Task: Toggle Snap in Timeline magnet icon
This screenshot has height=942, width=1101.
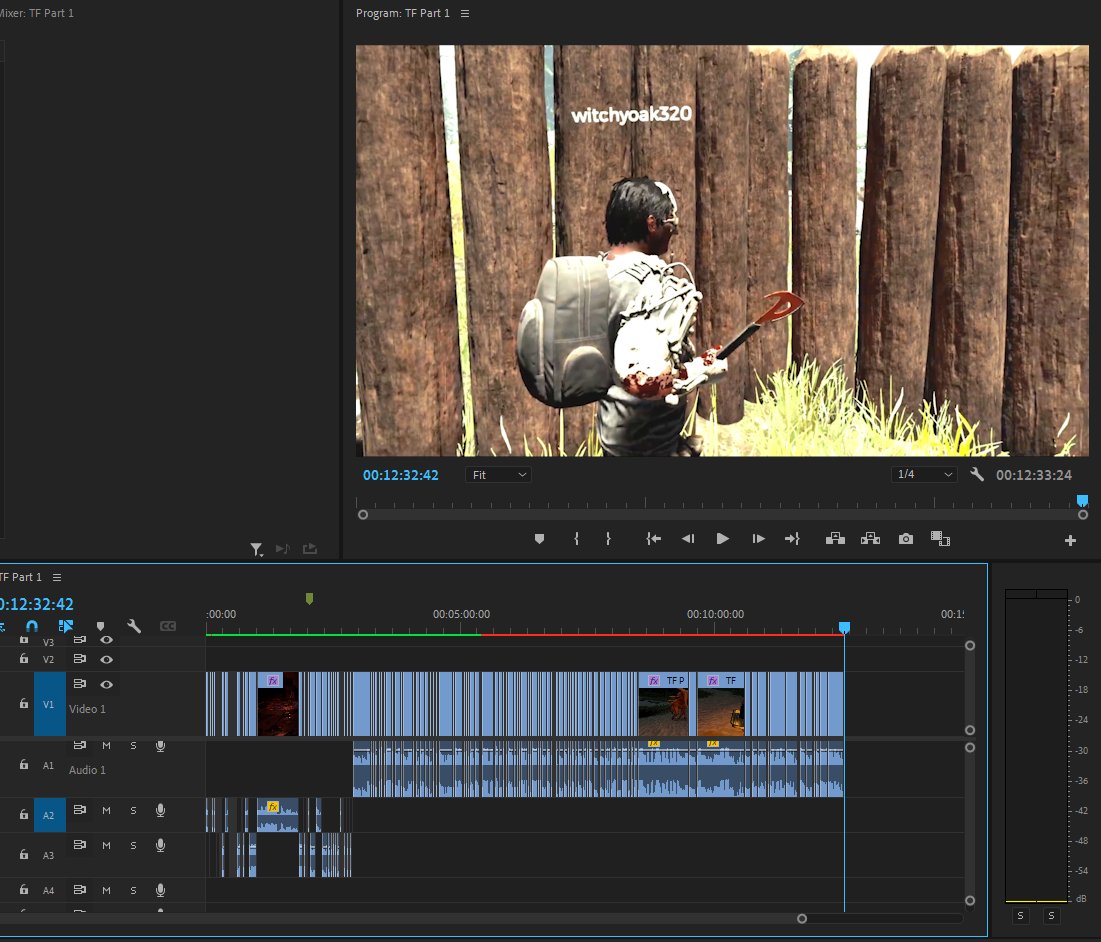Action: click(x=32, y=625)
